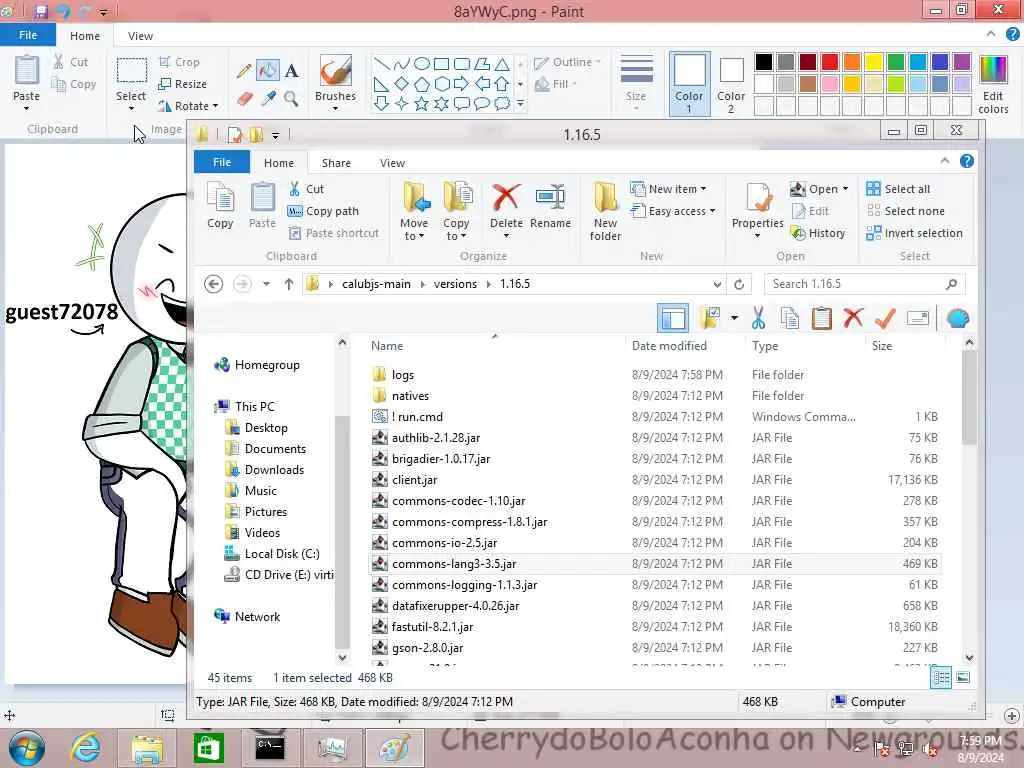The width and height of the screenshot is (1024, 768).
Task: Click the Paste icon in Paint
Action: click(27, 71)
